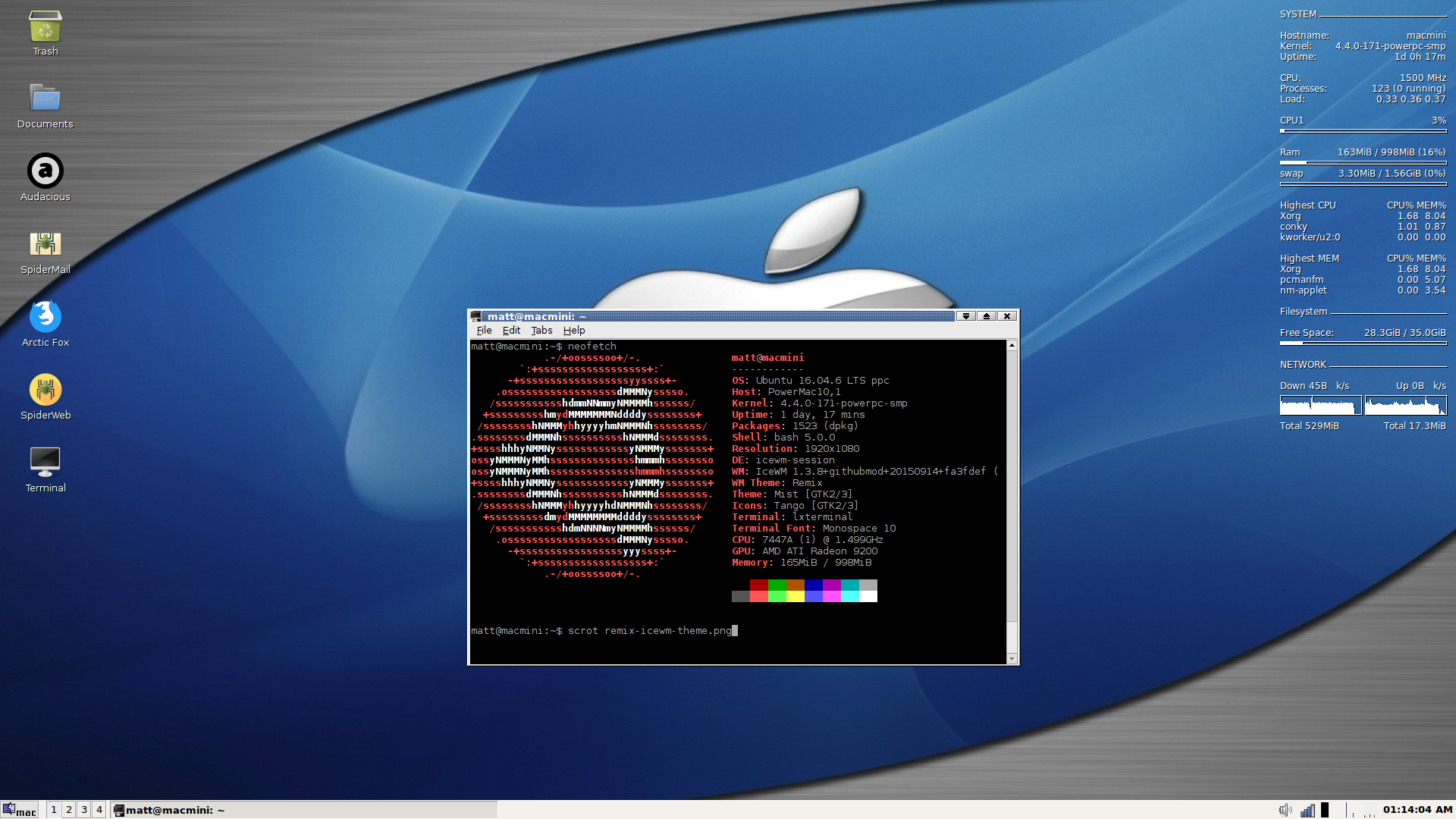Click the black tray applet icon
This screenshot has height=819, width=1456.
[1325, 810]
